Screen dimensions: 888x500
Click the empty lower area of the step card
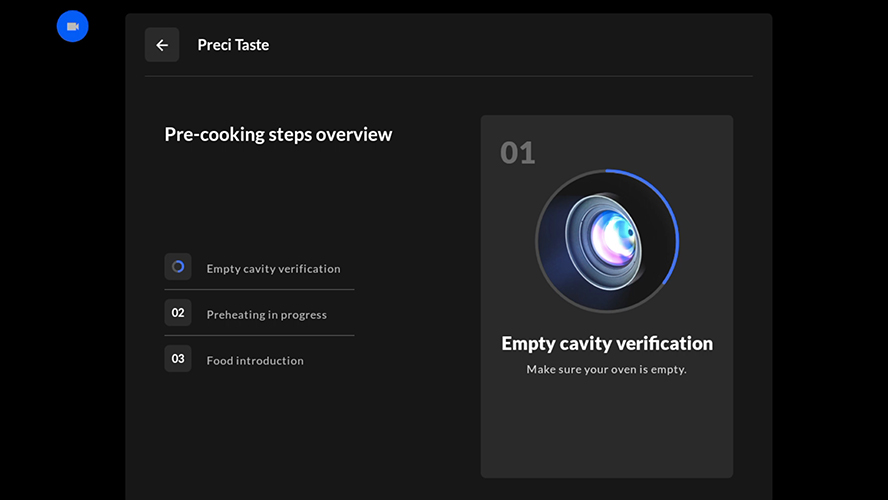pos(607,430)
